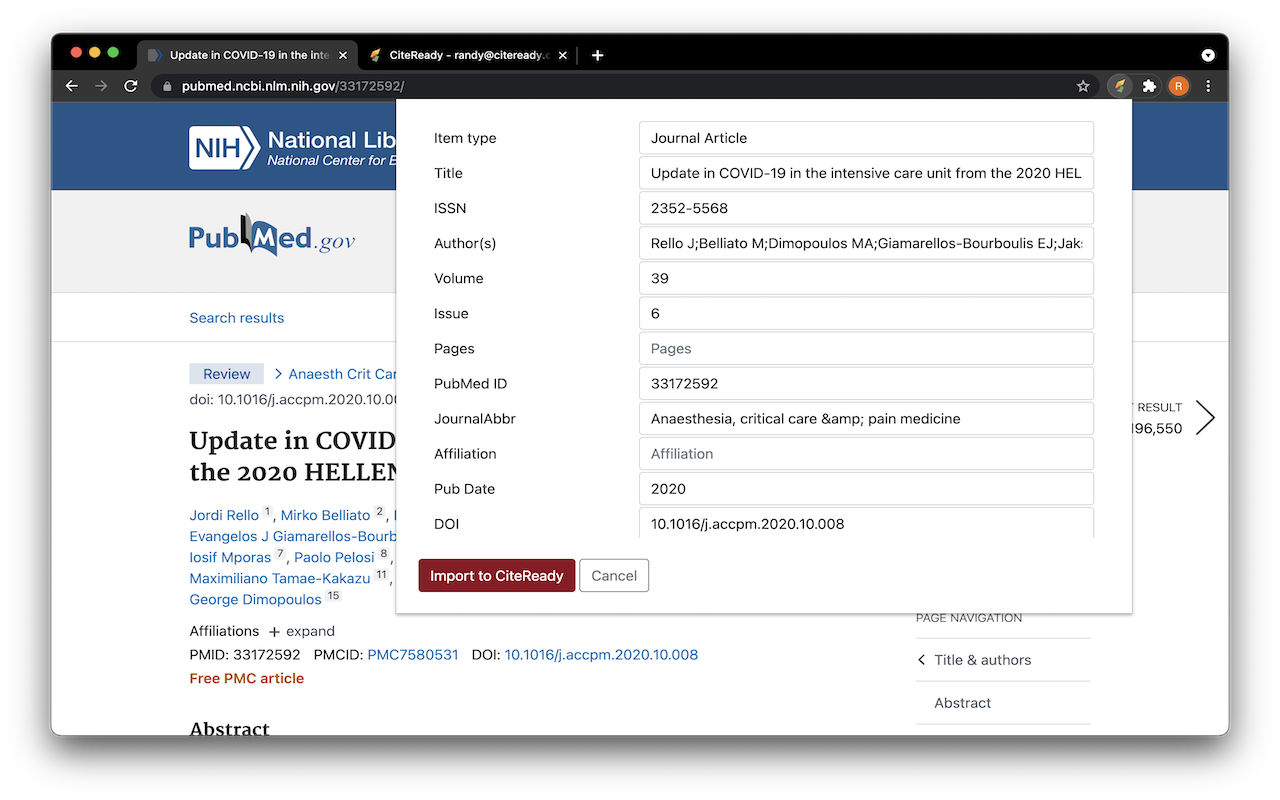Jump to Title & authors in page navigation

coord(982,660)
